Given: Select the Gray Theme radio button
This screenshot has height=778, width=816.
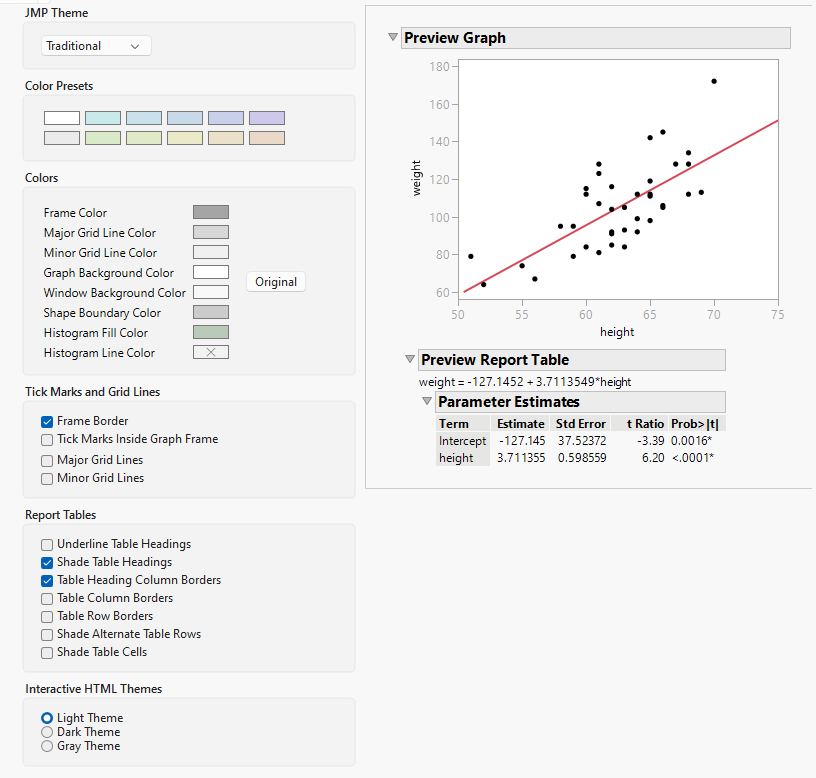Looking at the screenshot, I should click(47, 746).
